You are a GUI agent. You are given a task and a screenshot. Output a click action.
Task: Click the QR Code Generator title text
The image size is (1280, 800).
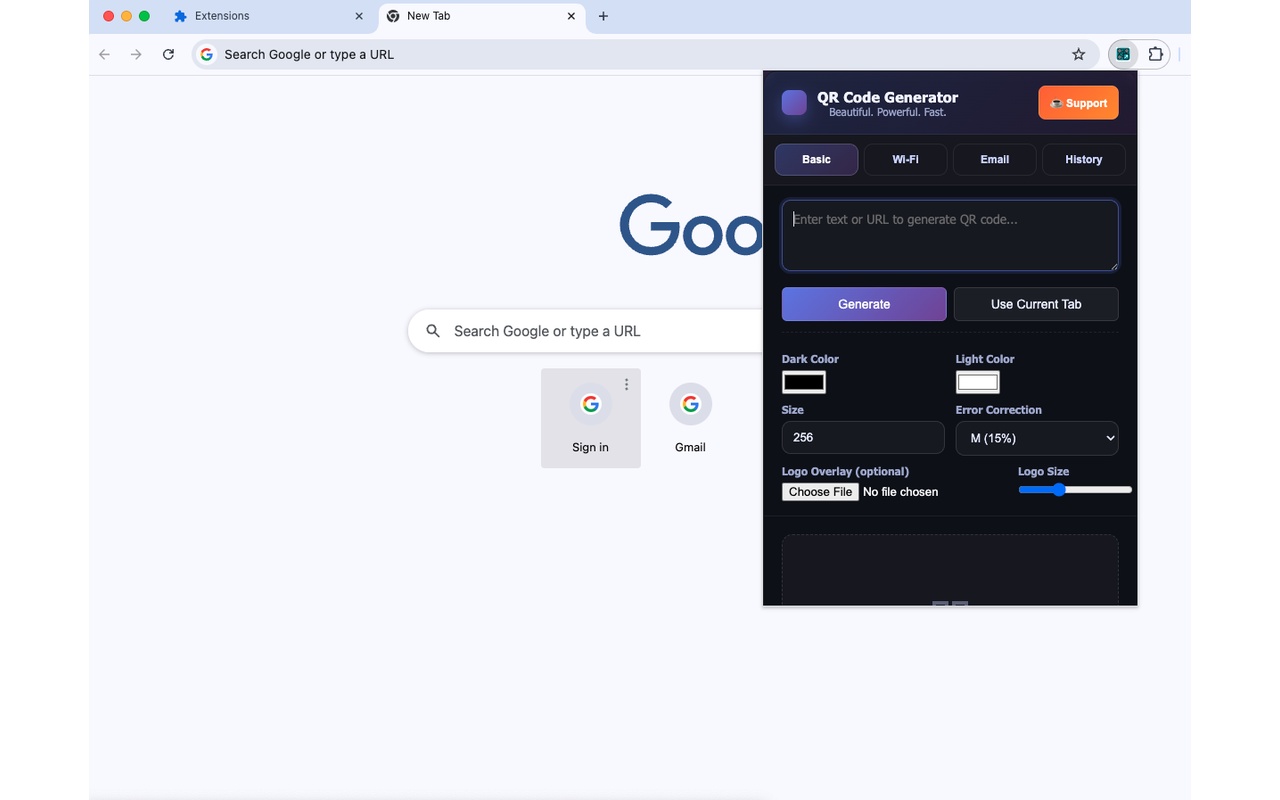(887, 97)
